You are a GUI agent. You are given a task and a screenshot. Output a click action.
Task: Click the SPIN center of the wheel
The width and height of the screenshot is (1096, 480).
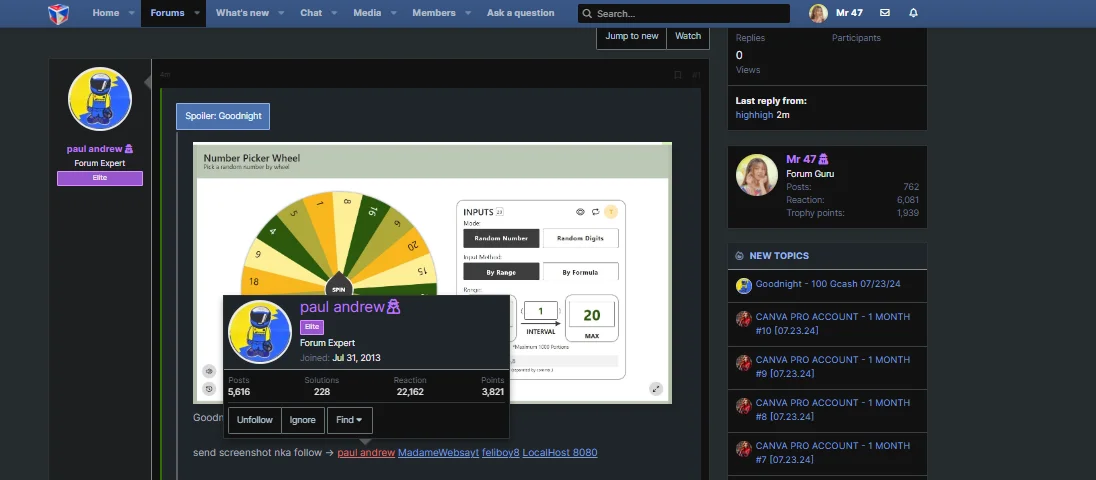tap(339, 289)
